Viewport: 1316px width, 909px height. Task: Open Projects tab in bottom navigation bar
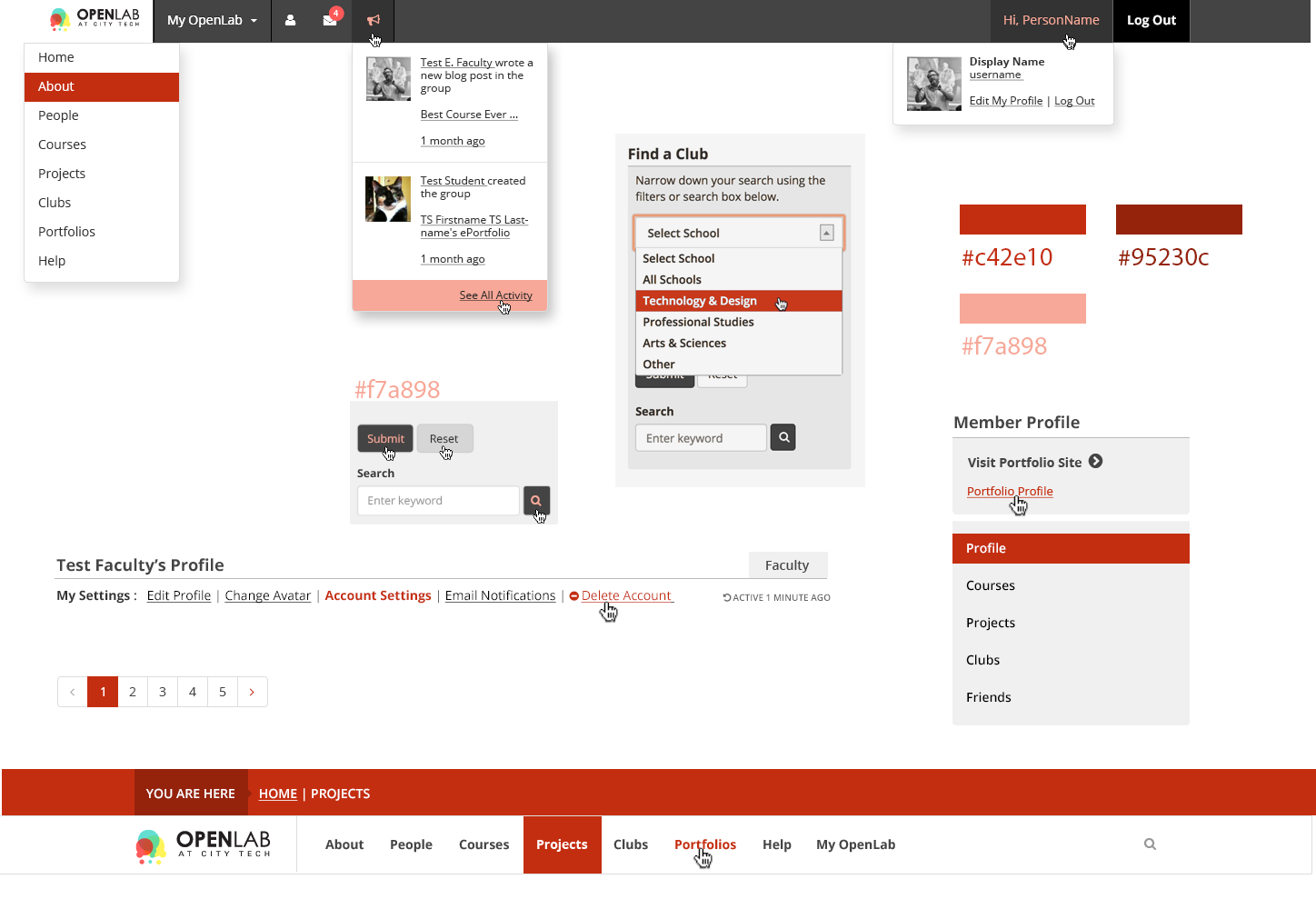(562, 844)
